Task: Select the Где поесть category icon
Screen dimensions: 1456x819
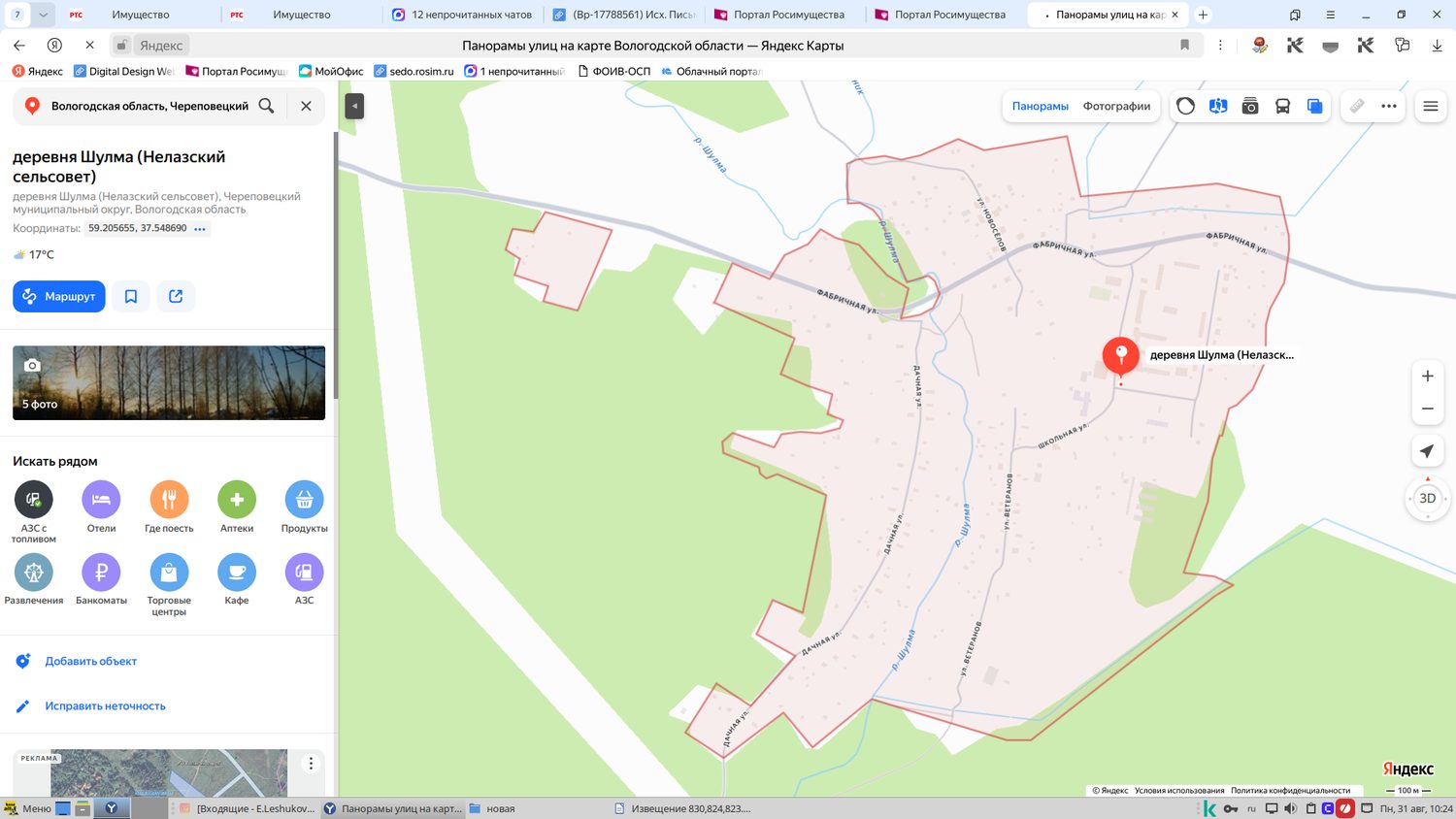Action: (x=169, y=500)
